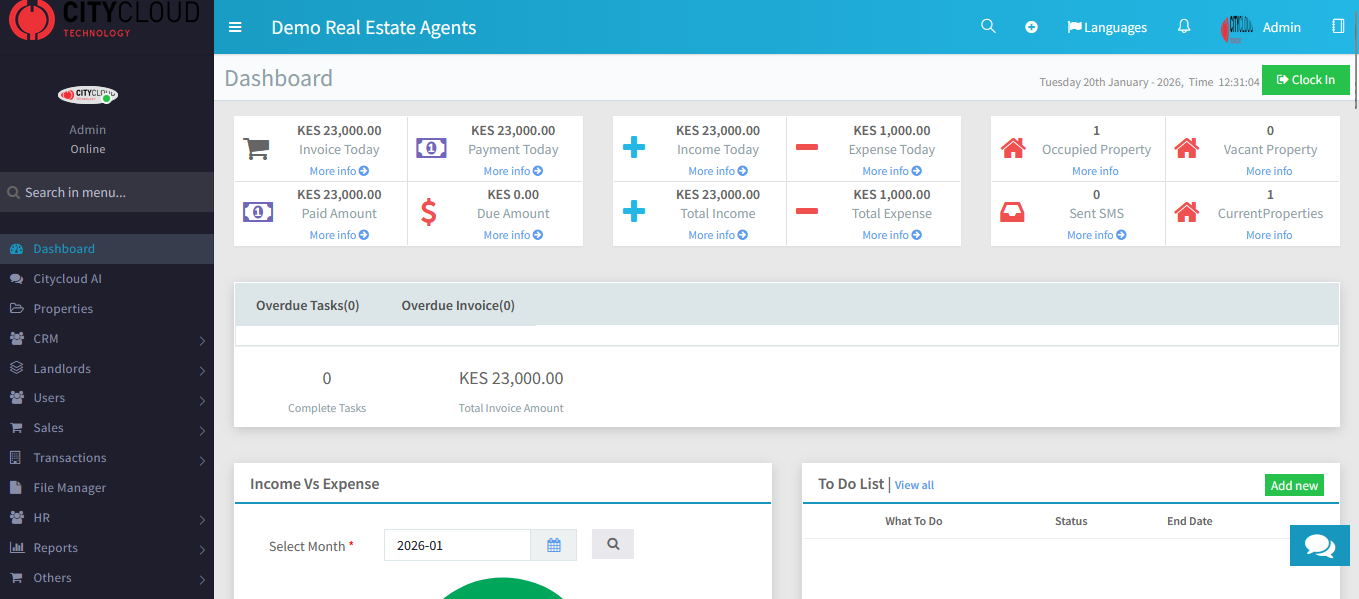
Task: Open File Manager in sidebar
Action: click(x=107, y=488)
